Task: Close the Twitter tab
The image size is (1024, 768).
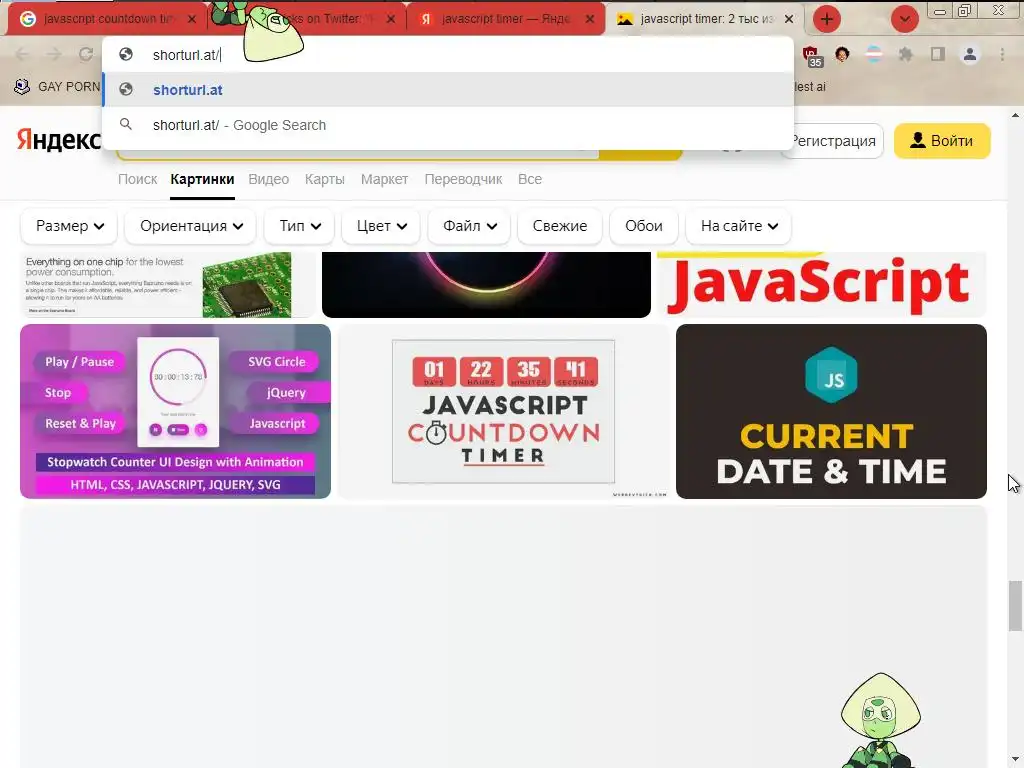Action: (x=391, y=19)
